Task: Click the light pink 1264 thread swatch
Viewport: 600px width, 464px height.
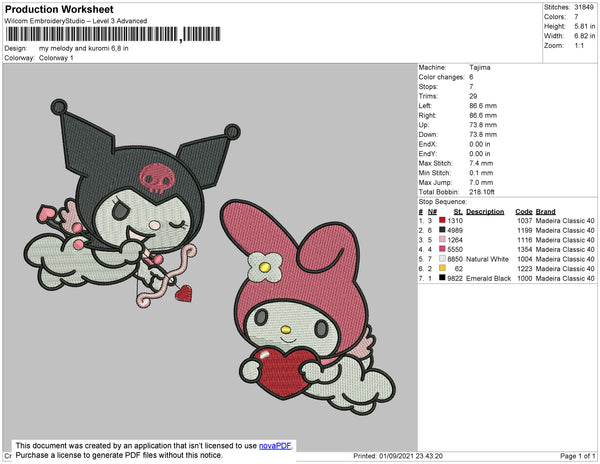Action: tap(442, 239)
